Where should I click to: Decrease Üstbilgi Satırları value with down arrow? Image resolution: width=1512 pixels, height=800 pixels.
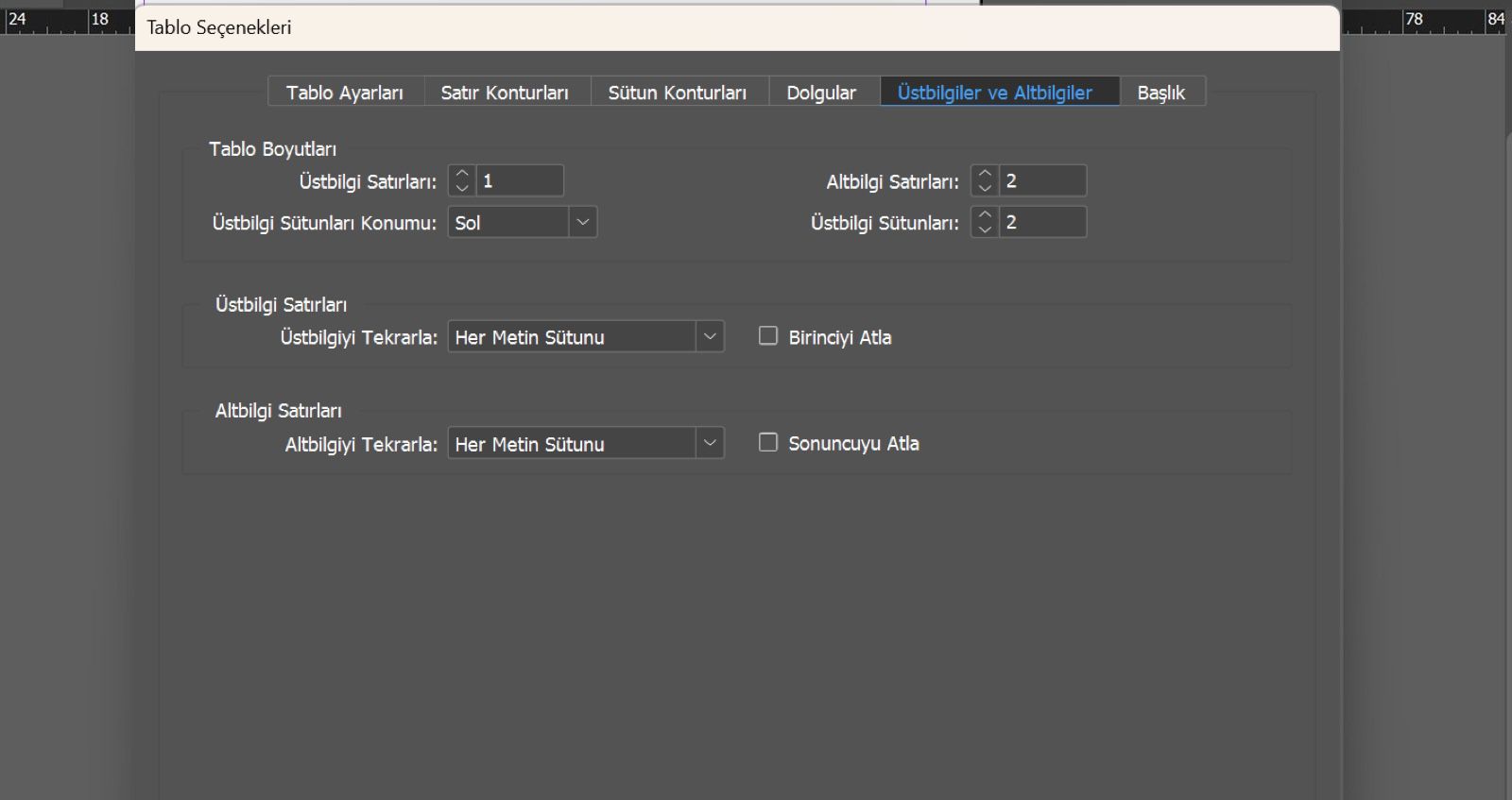[x=461, y=188]
